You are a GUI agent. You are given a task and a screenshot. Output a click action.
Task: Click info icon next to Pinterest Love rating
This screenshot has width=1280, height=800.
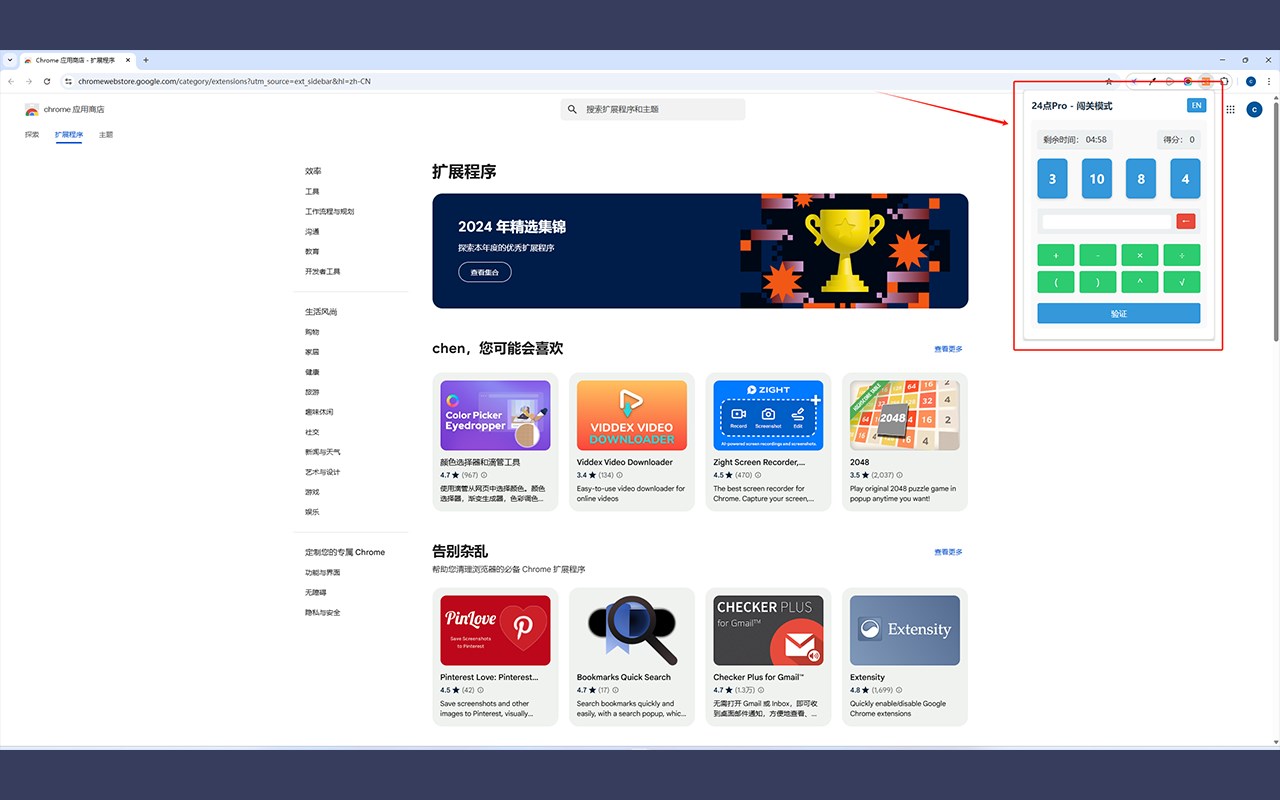click(481, 690)
